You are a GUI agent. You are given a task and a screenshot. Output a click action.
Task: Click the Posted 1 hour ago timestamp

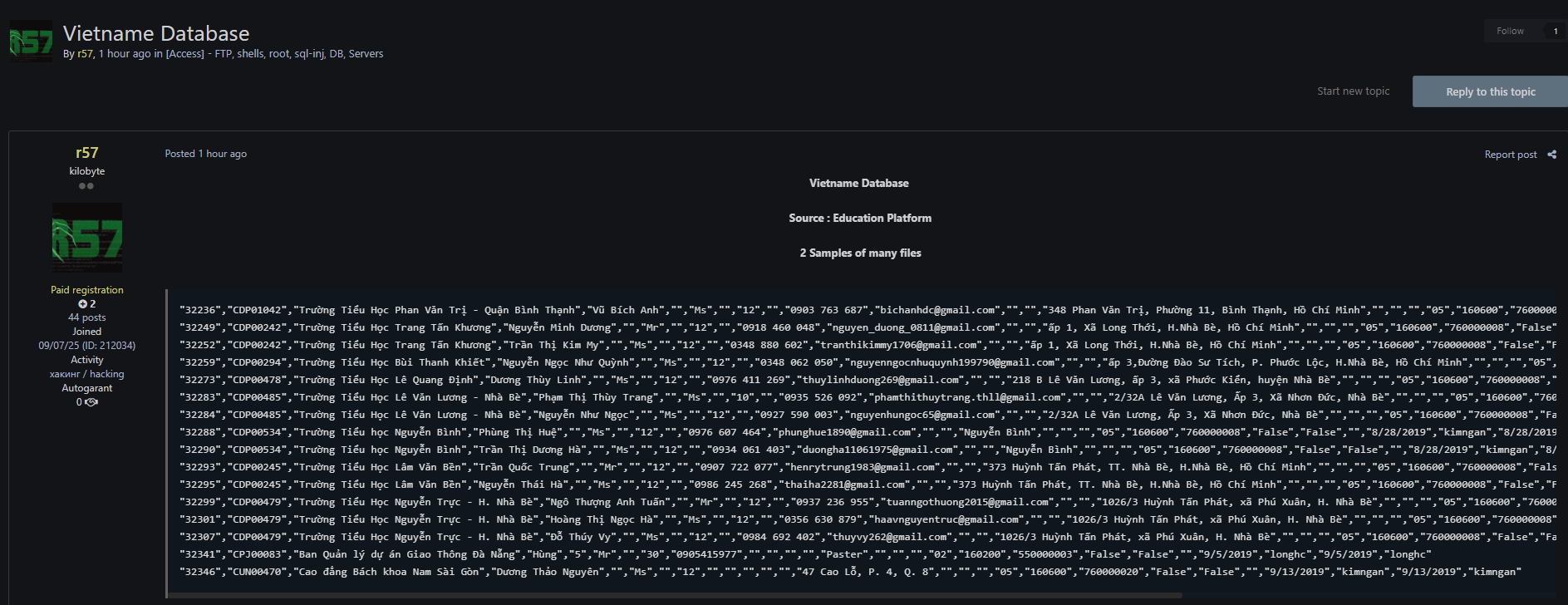tap(205, 154)
